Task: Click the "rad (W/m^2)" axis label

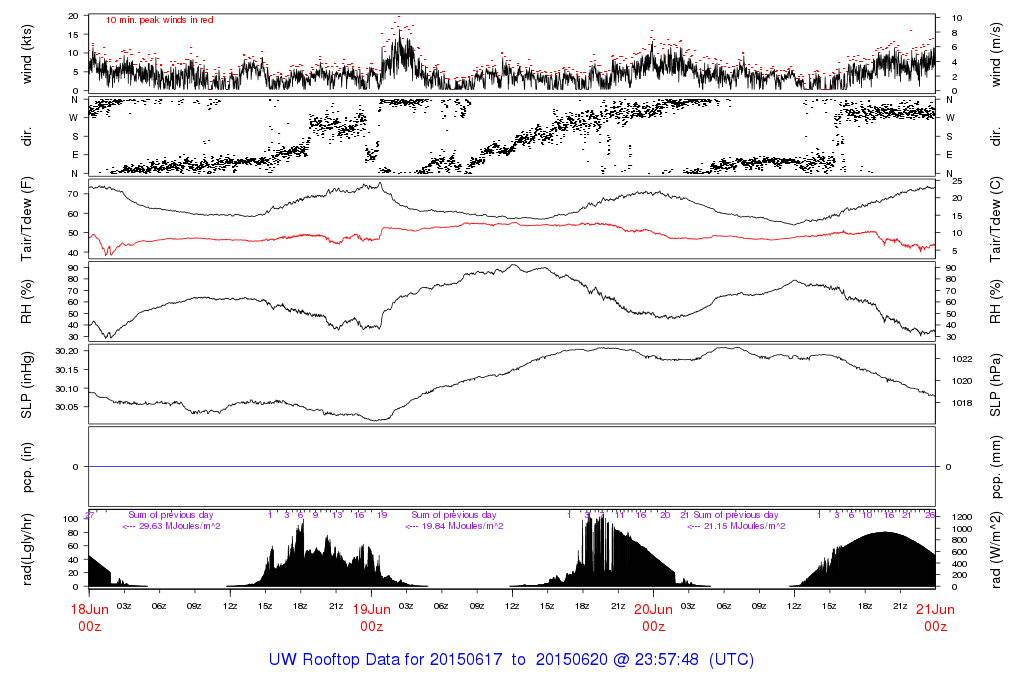Action: (x=995, y=550)
